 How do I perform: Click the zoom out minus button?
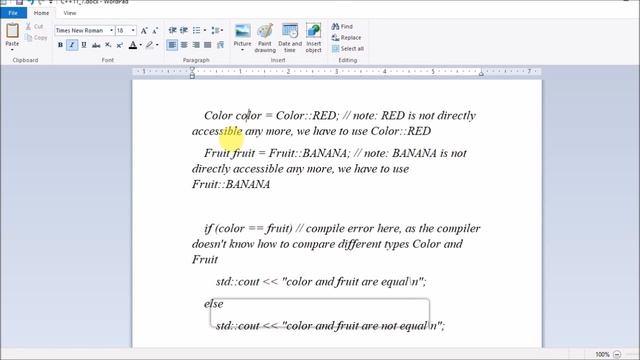click(617, 354)
